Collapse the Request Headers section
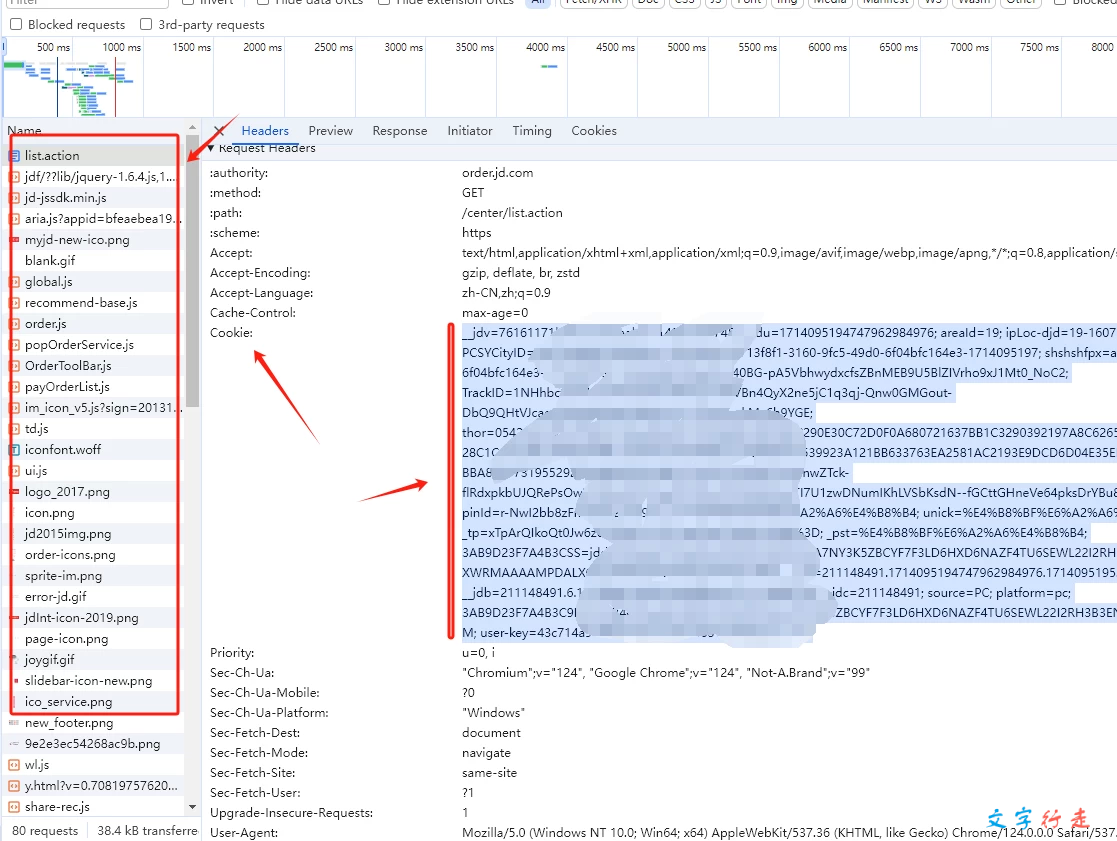 tap(211, 147)
